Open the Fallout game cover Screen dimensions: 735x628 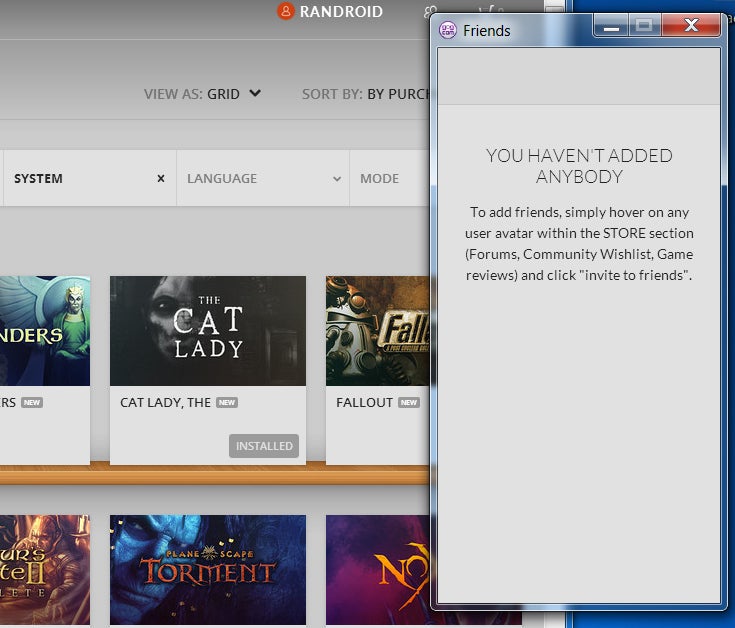tap(378, 331)
